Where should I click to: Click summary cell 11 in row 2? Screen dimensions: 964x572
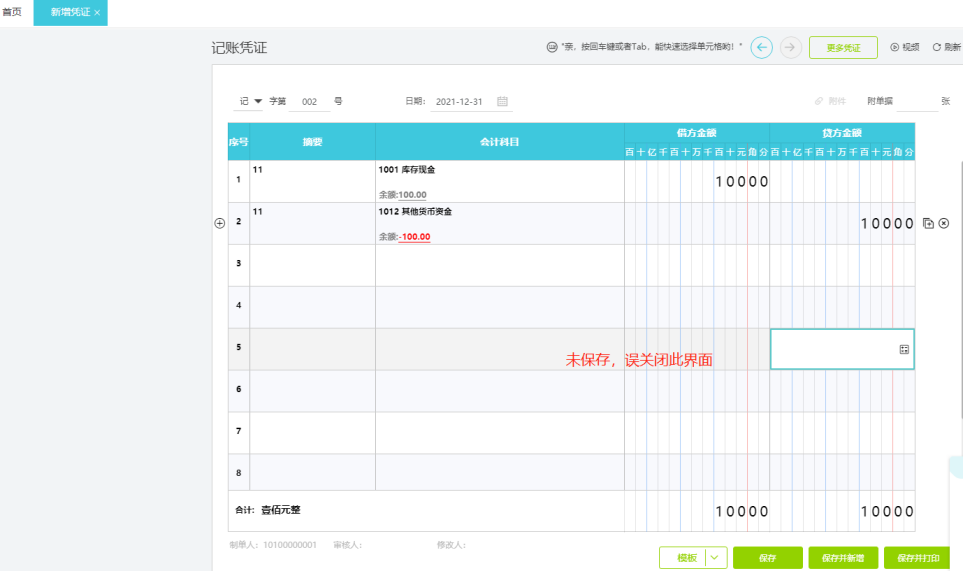pyautogui.click(x=312, y=223)
